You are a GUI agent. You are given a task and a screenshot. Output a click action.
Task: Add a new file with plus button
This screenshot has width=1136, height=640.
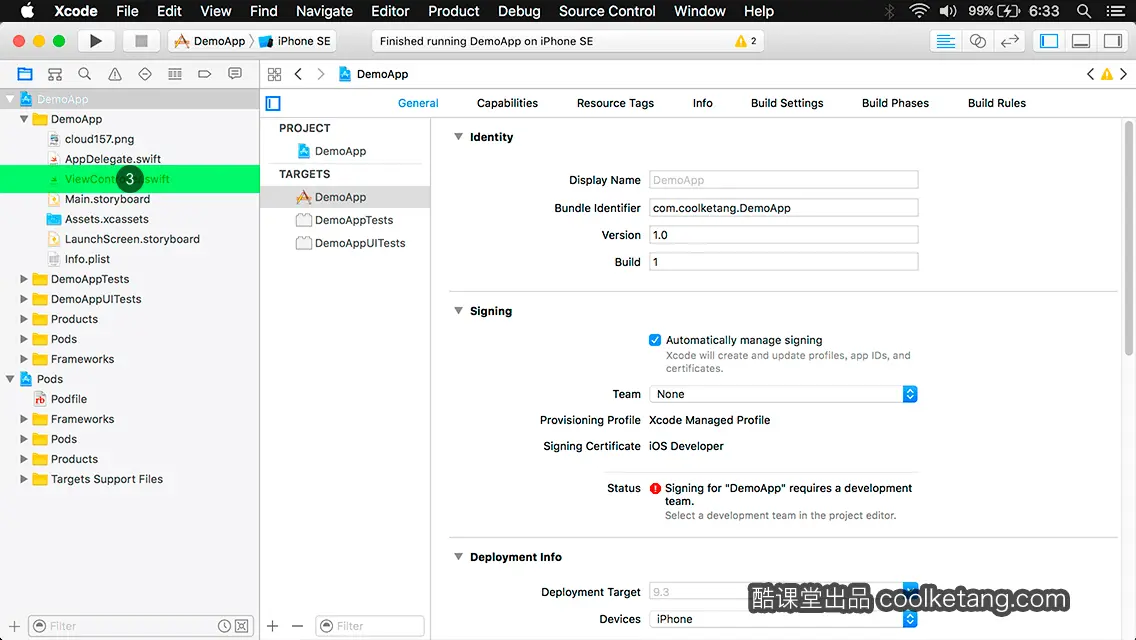(14, 626)
